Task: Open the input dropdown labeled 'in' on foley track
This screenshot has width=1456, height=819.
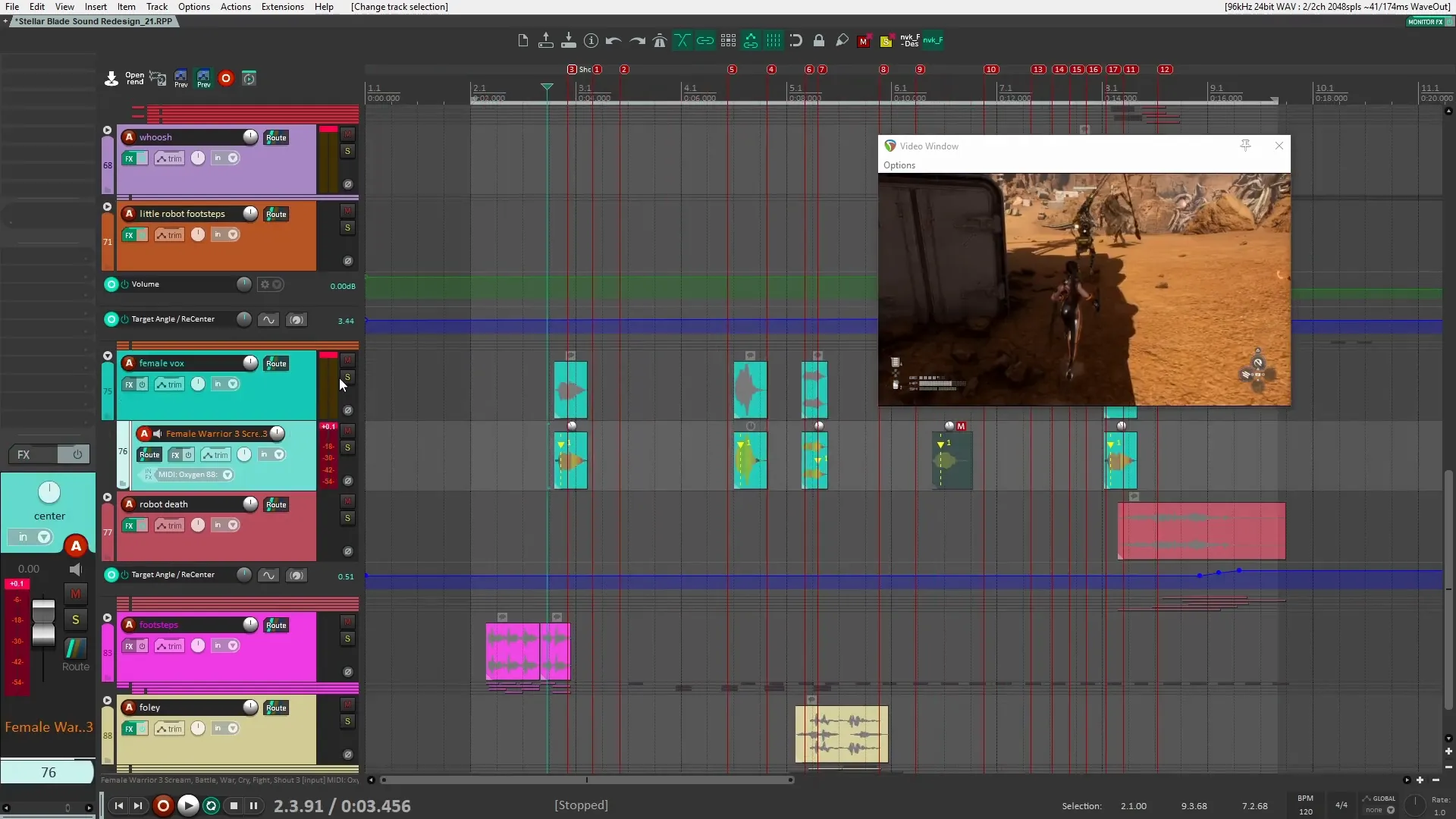Action: (x=224, y=728)
